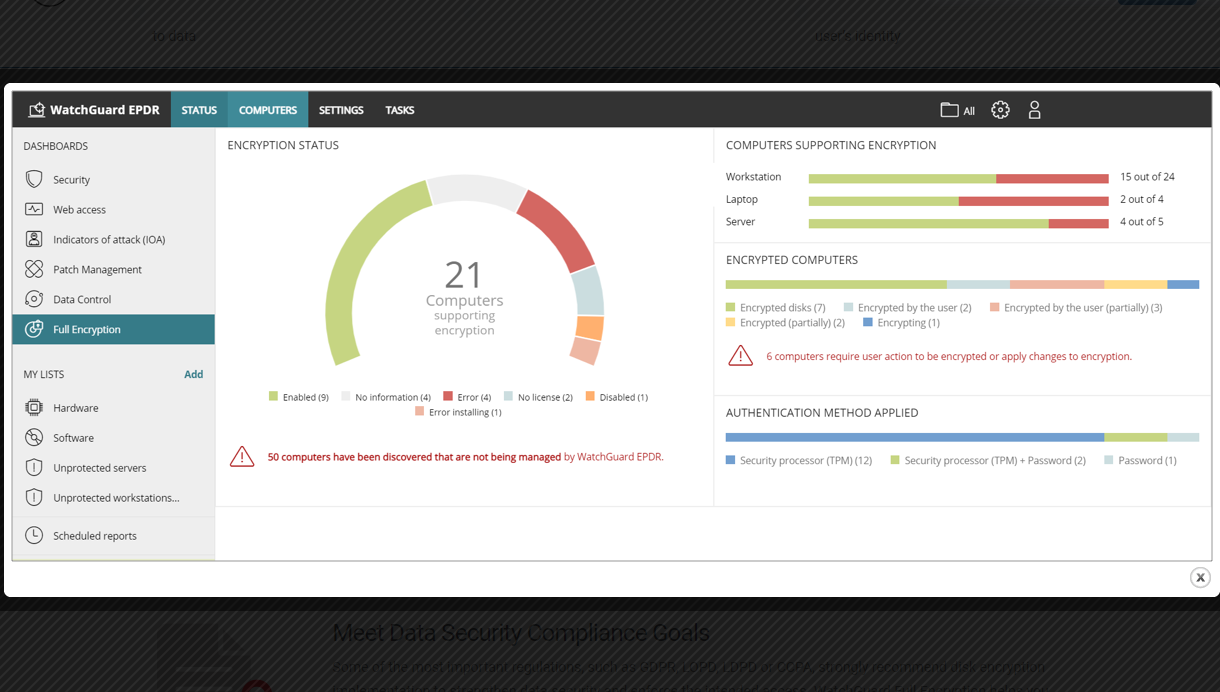Click the Web access monitor icon

34,209
